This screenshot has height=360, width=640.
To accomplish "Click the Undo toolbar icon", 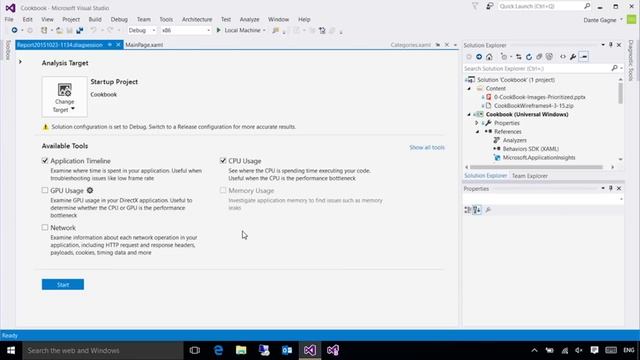I will 93,30.
